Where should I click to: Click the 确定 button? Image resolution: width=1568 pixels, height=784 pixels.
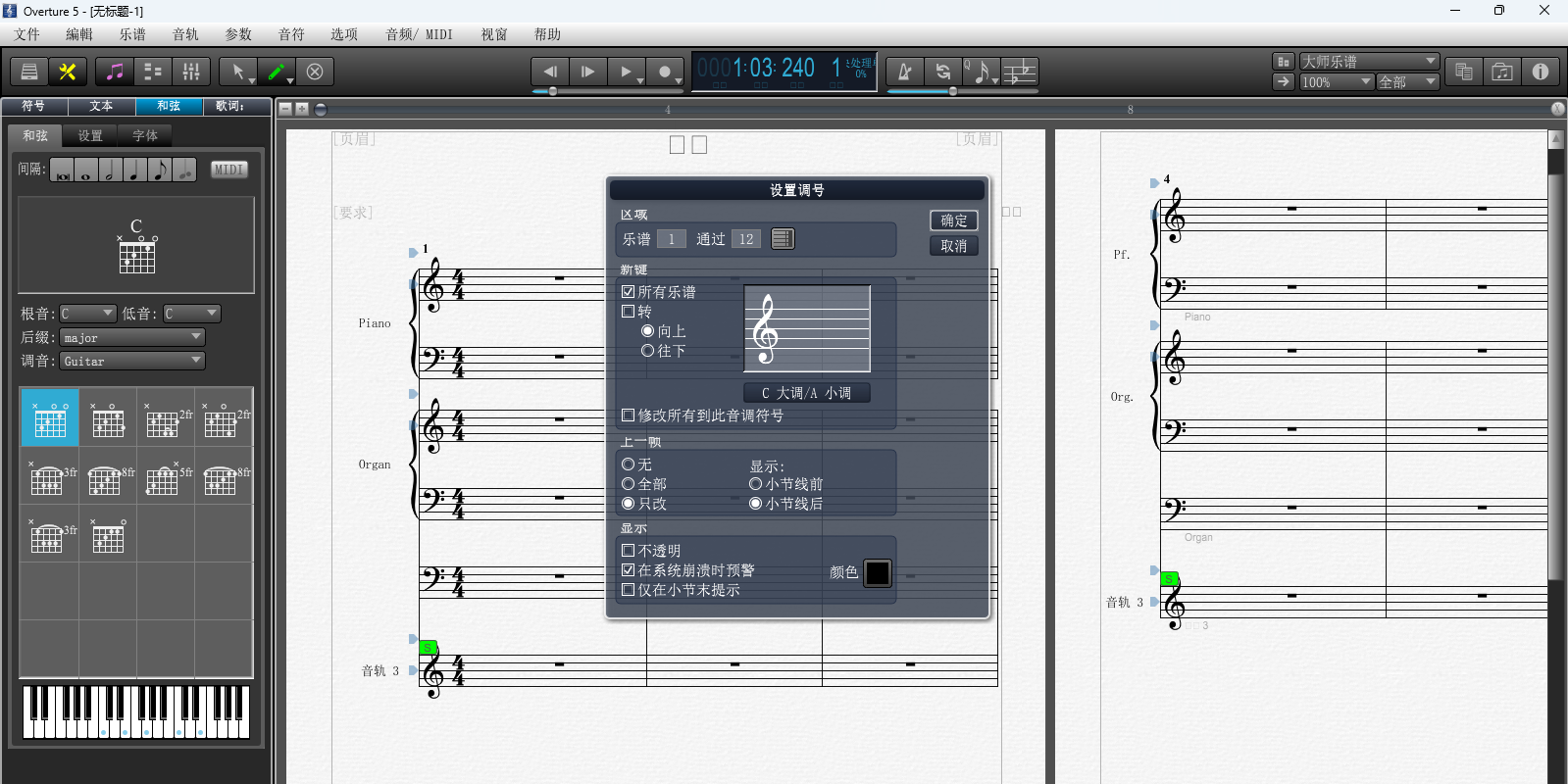(x=953, y=220)
